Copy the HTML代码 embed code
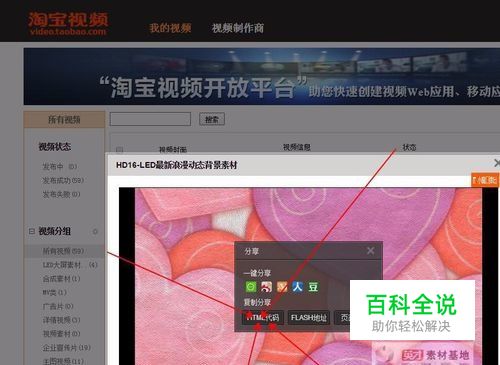Viewport: 500px width, 365px height. tap(263, 318)
